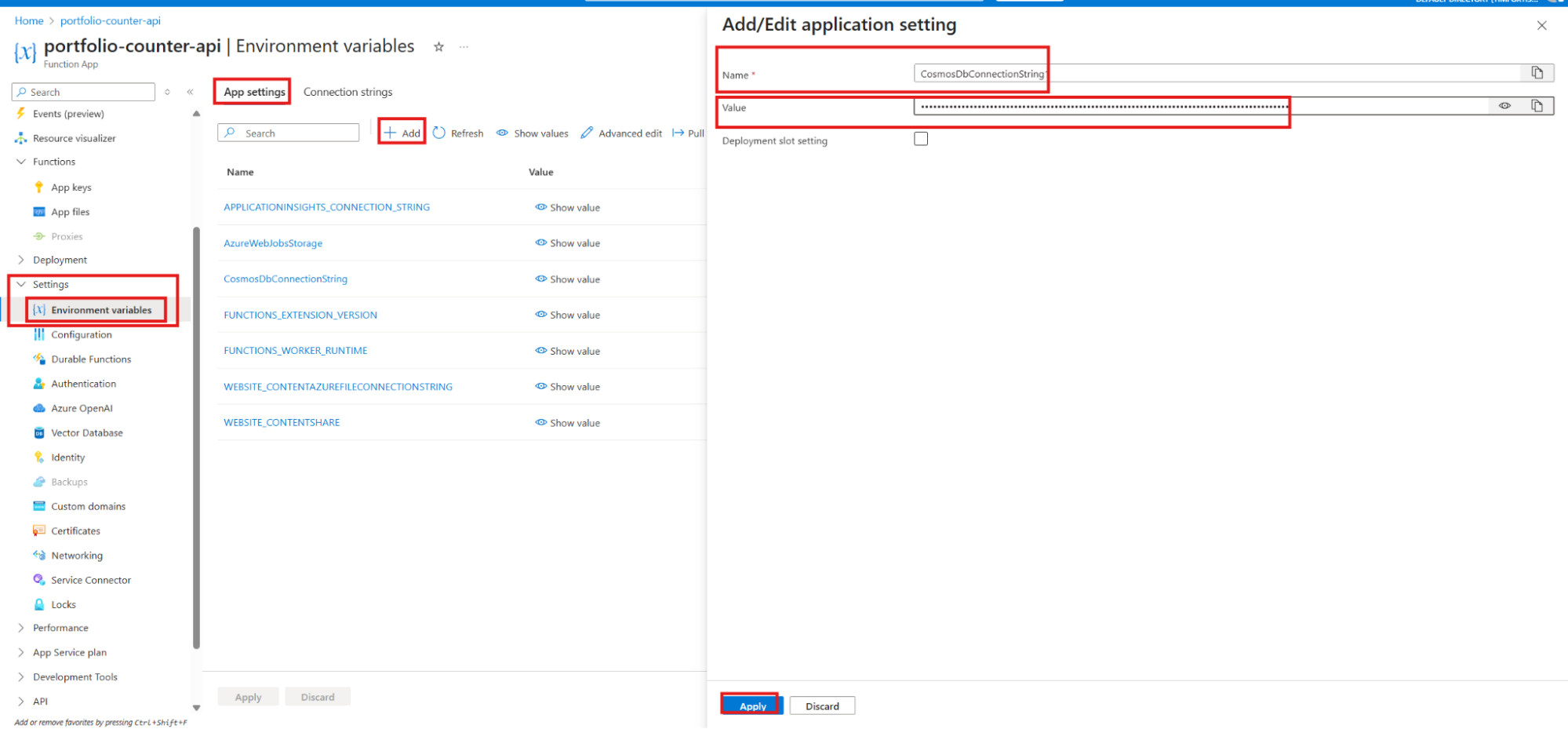This screenshot has width=1568, height=729.
Task: Click the app settings search box
Action: click(289, 132)
